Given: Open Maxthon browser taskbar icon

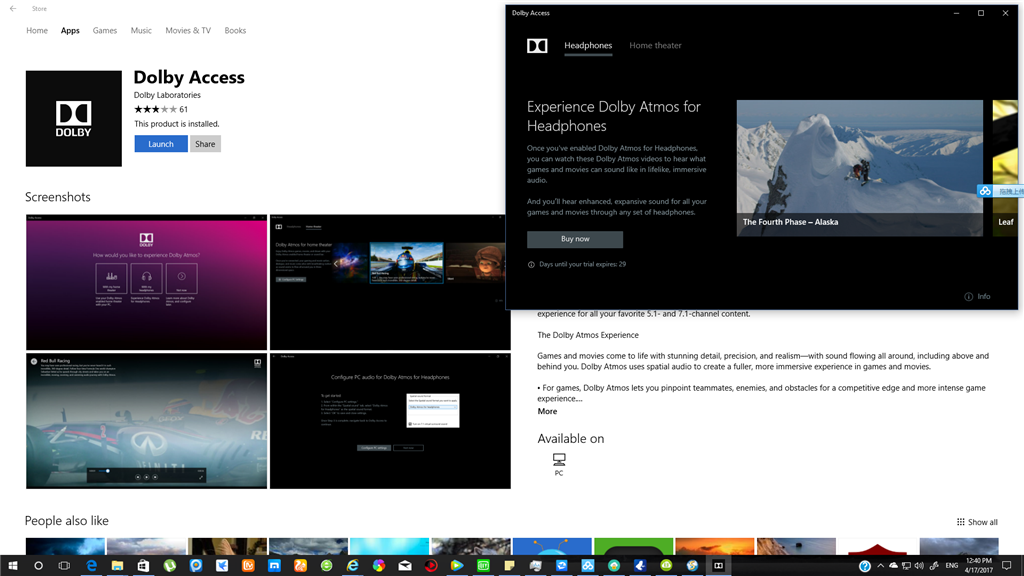Looking at the screenshot, I should (x=274, y=566).
